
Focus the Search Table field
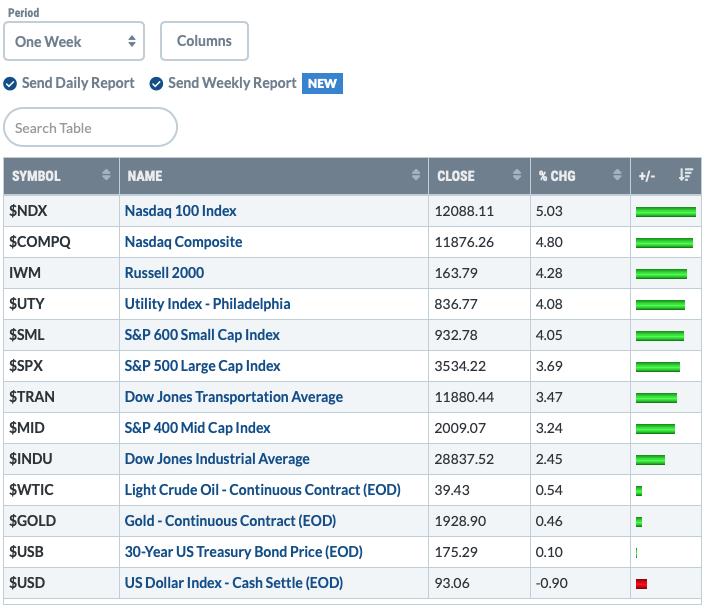tap(90, 127)
